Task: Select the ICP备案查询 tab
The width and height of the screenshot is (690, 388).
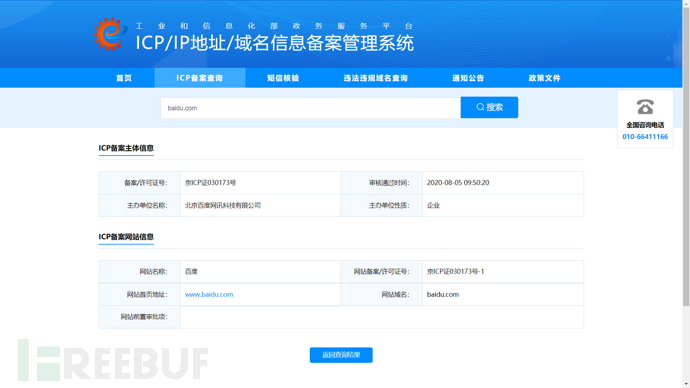Action: 199,78
